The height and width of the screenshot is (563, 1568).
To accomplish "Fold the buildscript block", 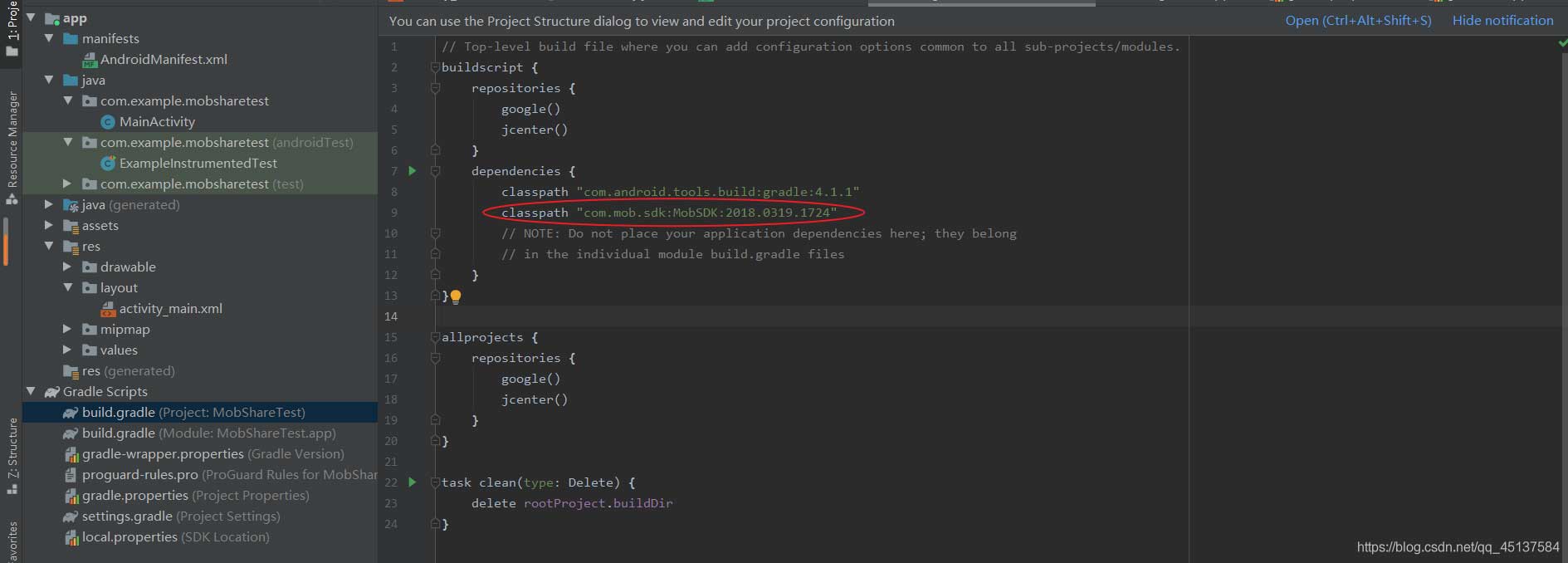I will (x=435, y=67).
